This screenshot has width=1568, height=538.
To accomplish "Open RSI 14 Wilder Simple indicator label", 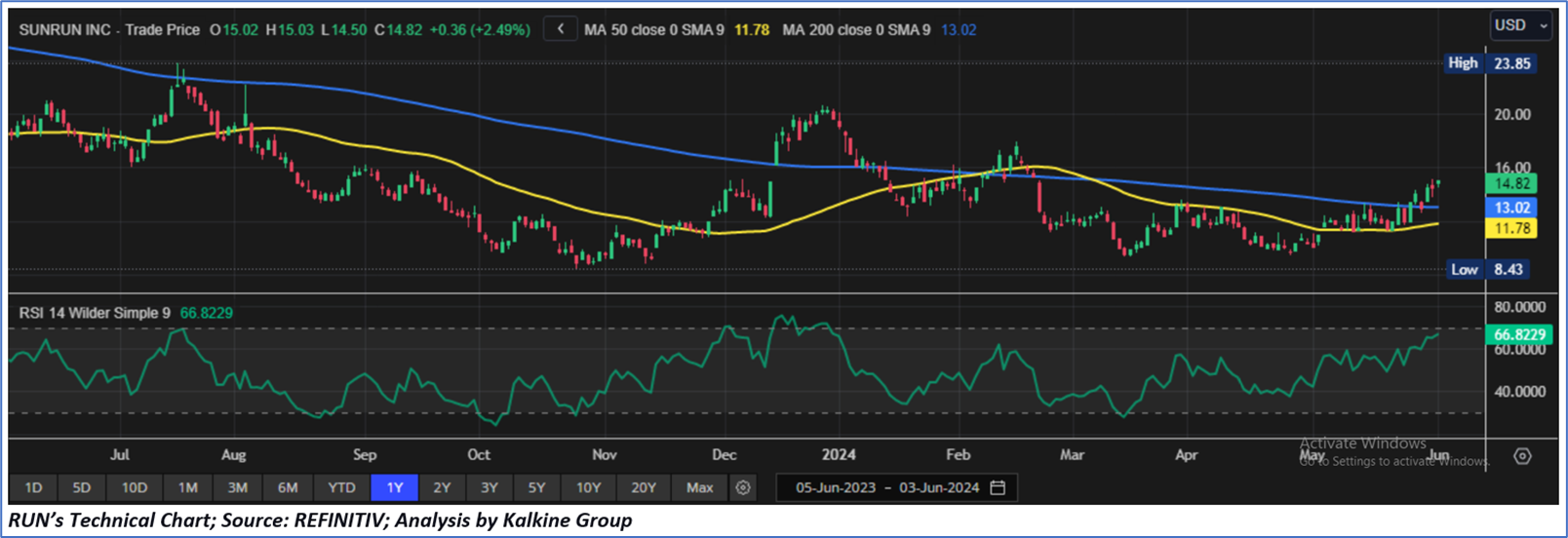I will [95, 313].
